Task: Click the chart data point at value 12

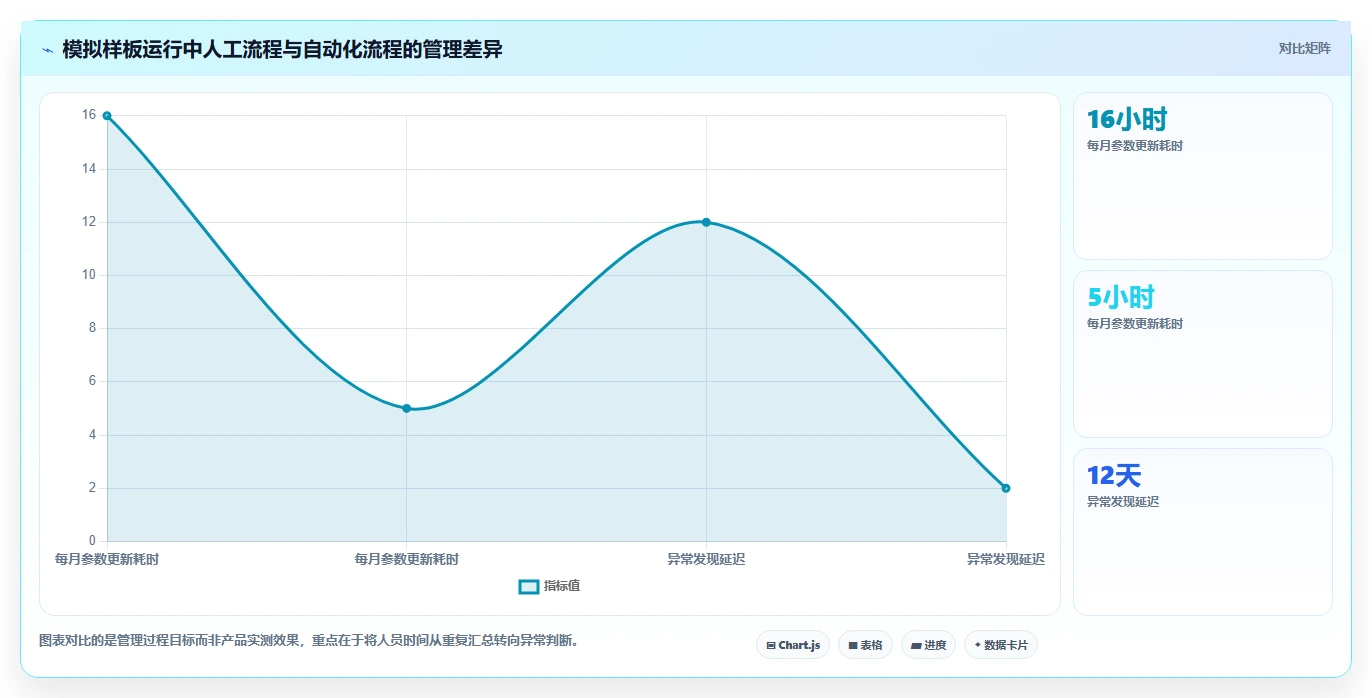Action: pyautogui.click(x=706, y=222)
